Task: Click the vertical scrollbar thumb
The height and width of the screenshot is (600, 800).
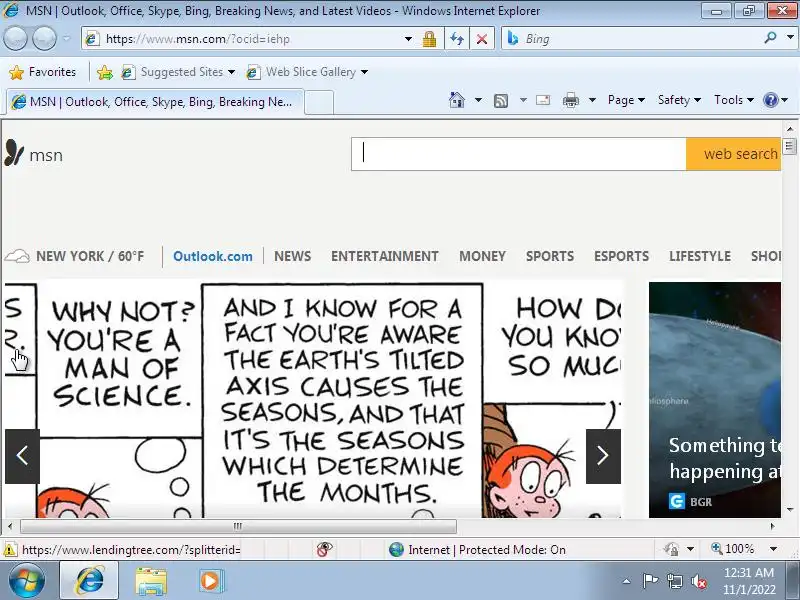Action: (x=789, y=146)
